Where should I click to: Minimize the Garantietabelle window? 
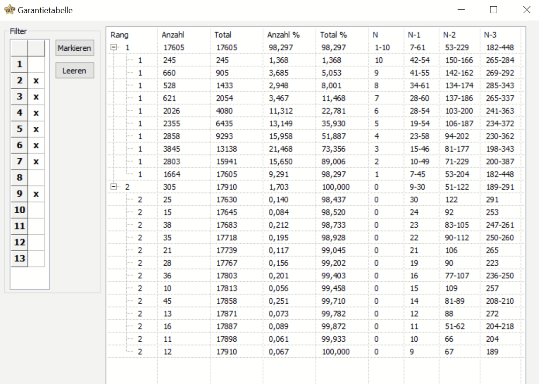[461, 10]
